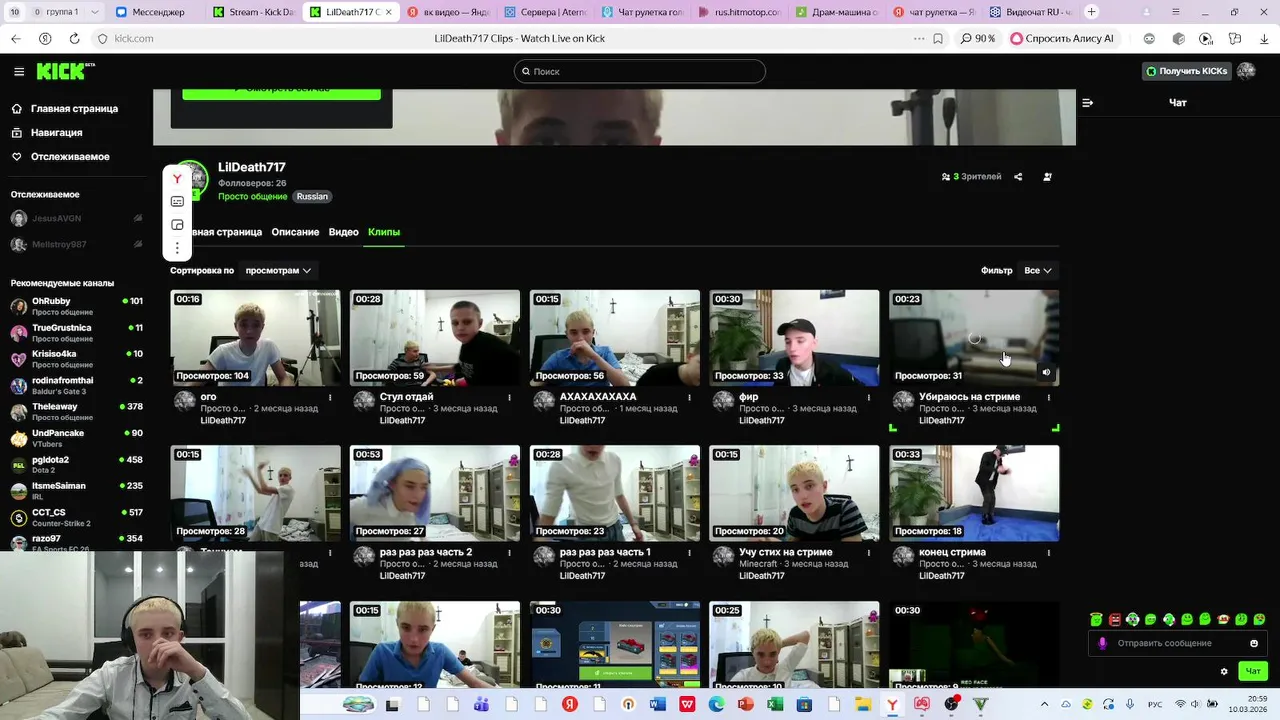This screenshot has width=1280, height=720.
Task: Open sort dropdown просмотрам
Action: point(278,271)
